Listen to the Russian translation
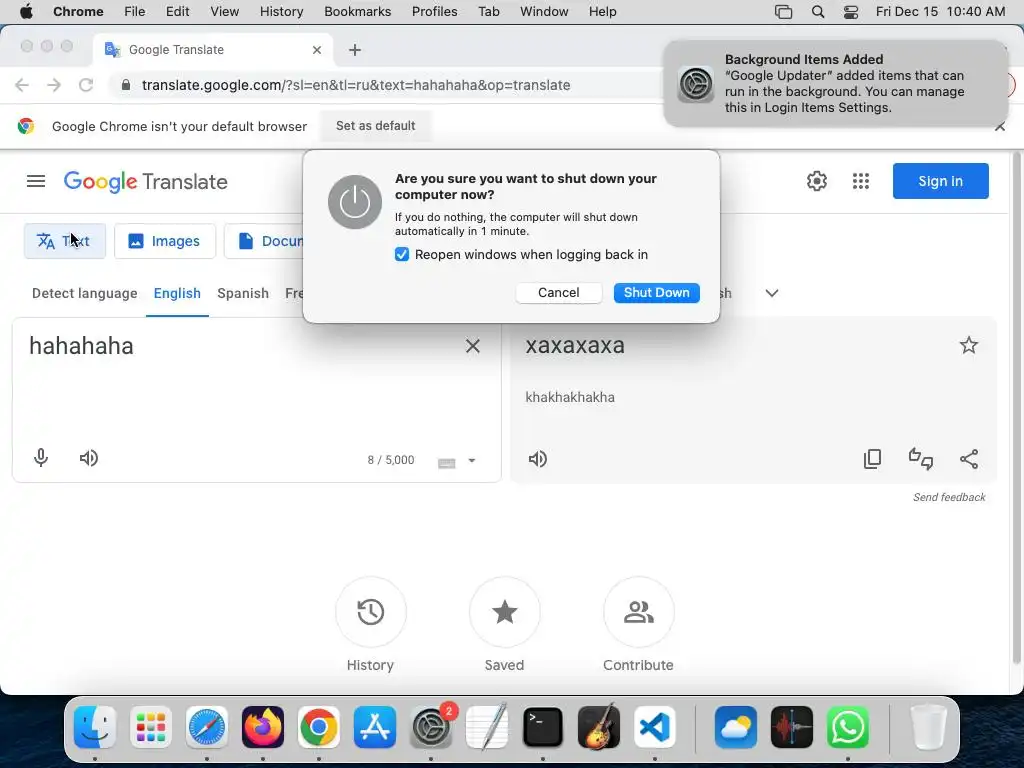The height and width of the screenshot is (768, 1024). [537, 459]
